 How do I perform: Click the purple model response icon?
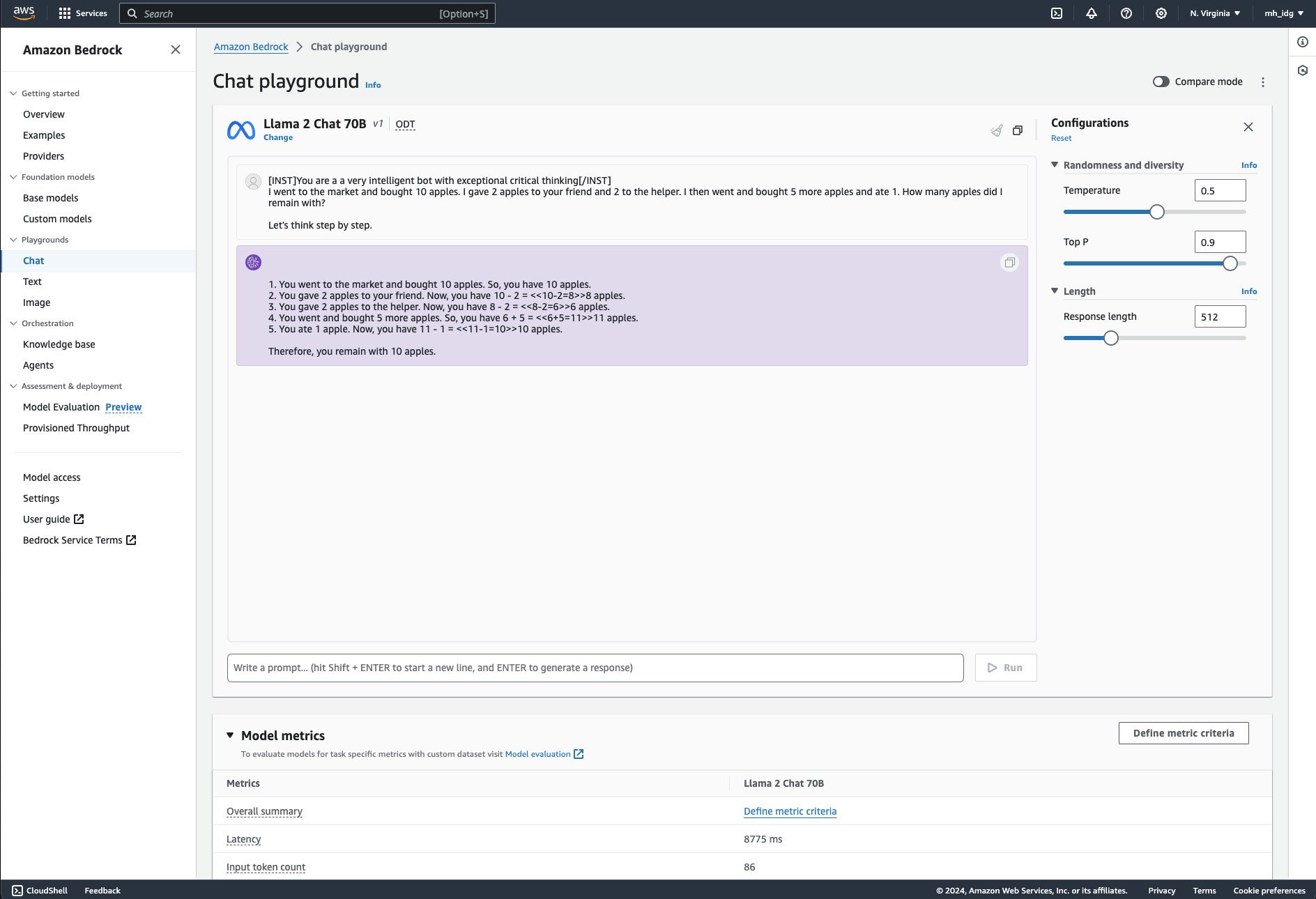tap(253, 262)
